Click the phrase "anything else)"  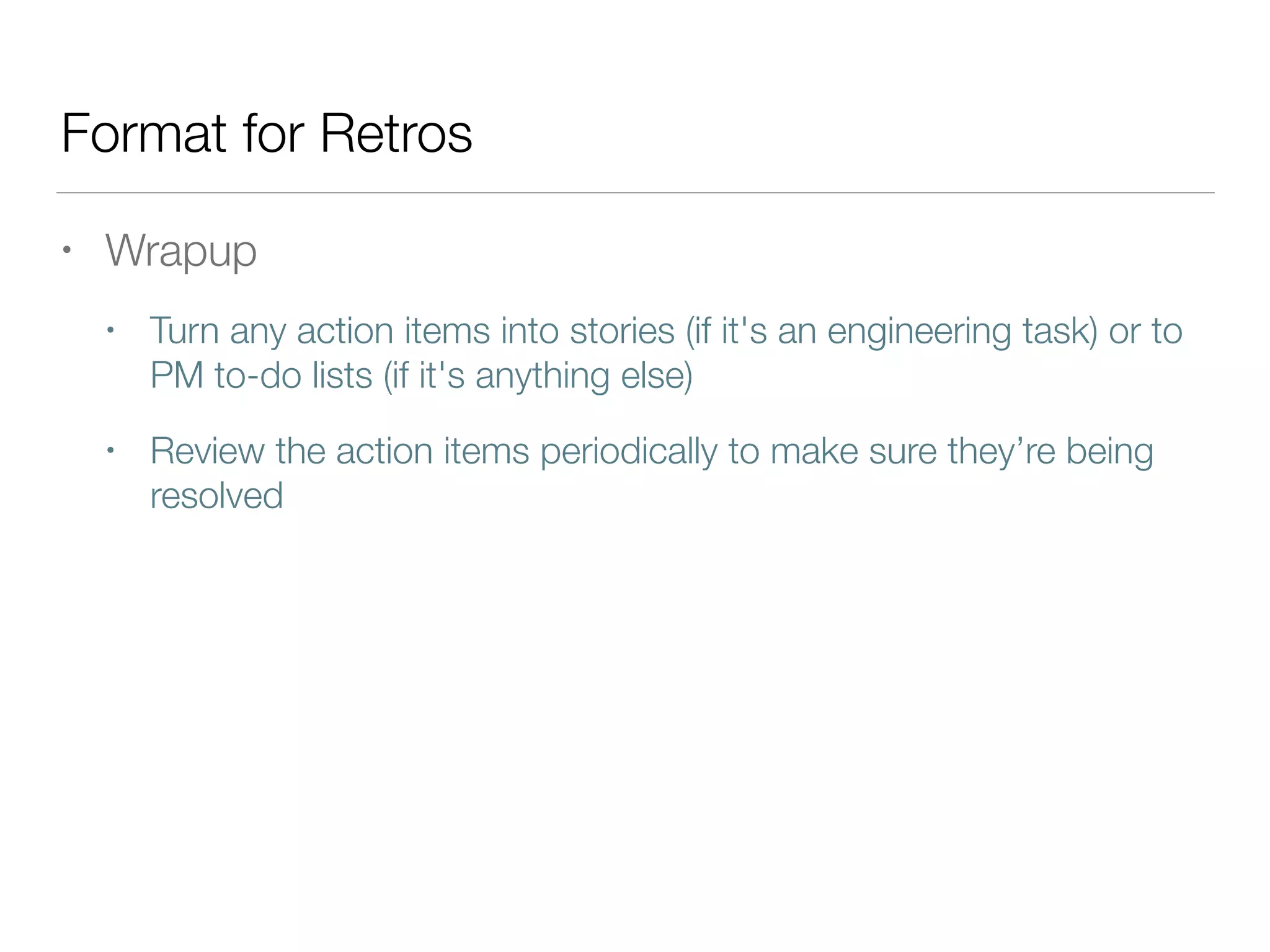(x=584, y=375)
